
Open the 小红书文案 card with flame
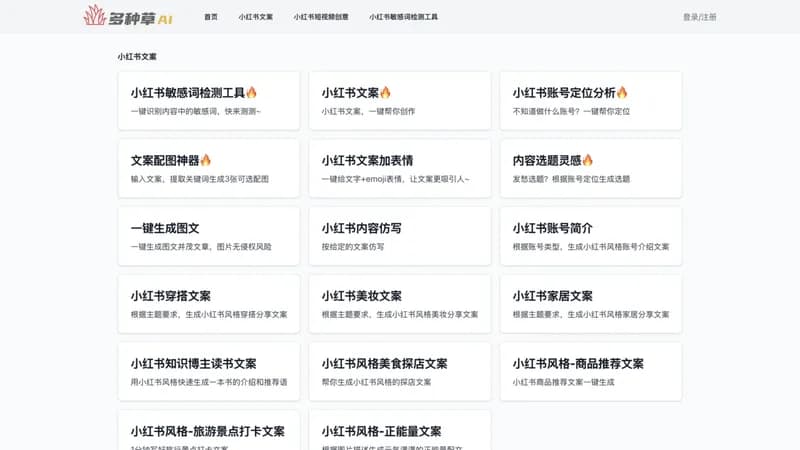(x=399, y=101)
